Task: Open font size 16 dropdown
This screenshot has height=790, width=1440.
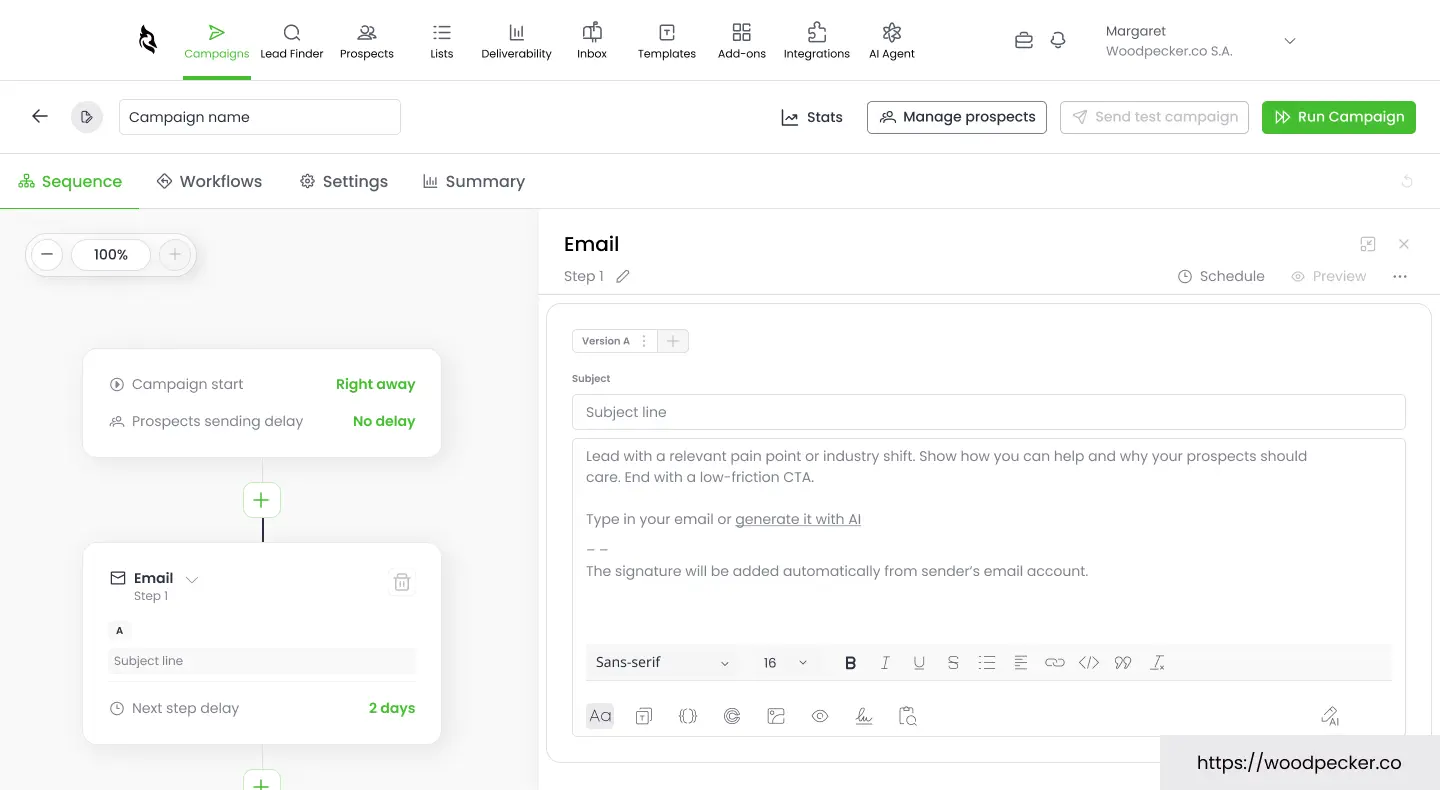Action: point(785,662)
